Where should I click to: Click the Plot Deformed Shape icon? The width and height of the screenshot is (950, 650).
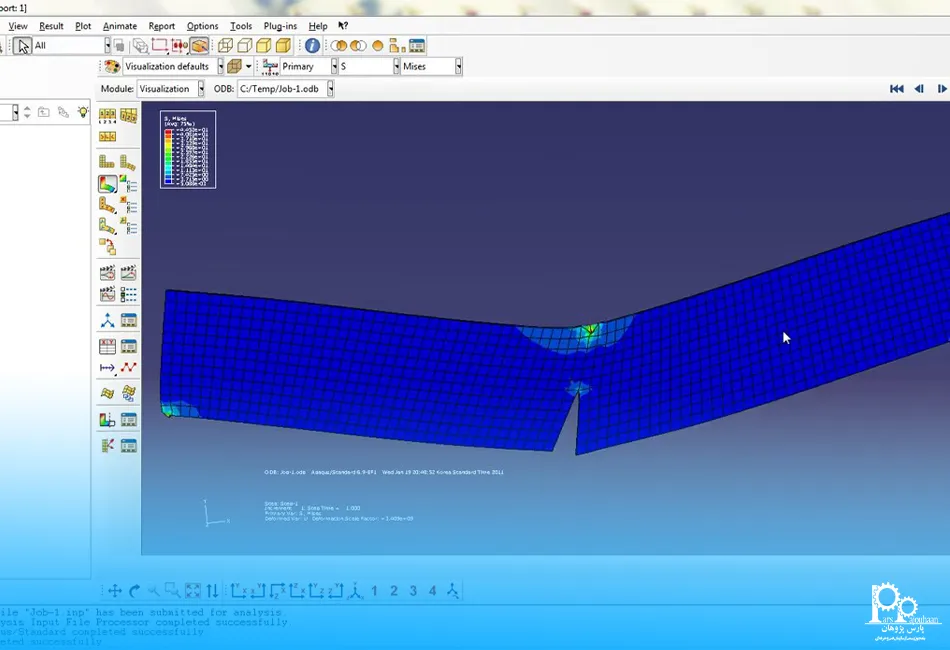pyautogui.click(x=128, y=162)
